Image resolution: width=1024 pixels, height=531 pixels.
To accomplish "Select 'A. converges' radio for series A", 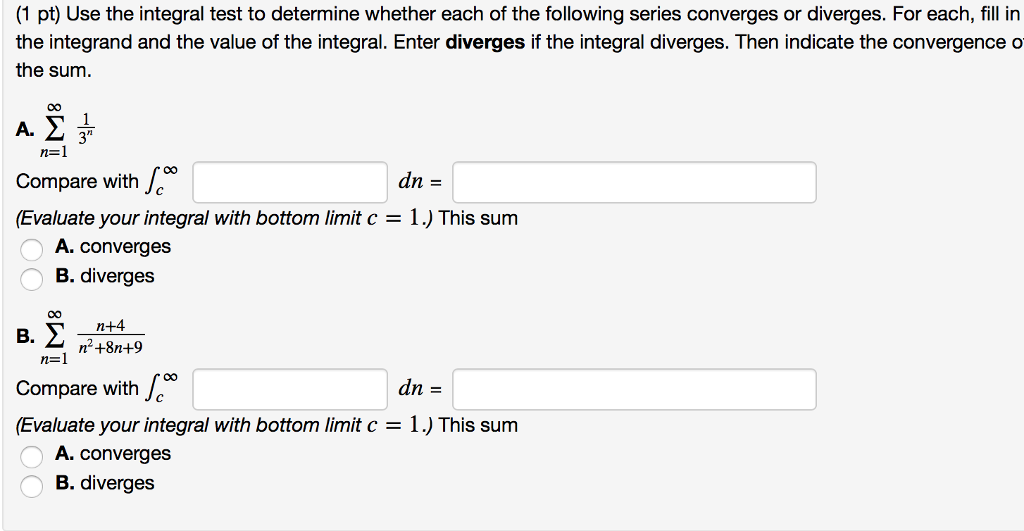I will [x=31, y=249].
